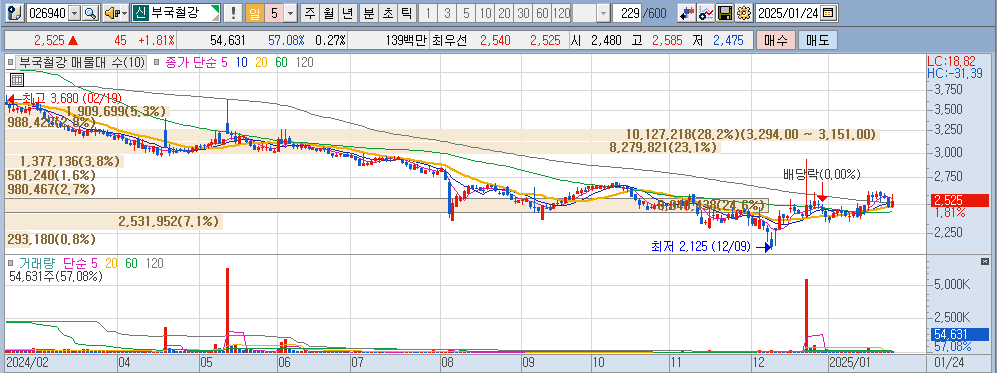Choose the 10 interval preset
This screenshot has width=997, height=373.
point(486,13)
